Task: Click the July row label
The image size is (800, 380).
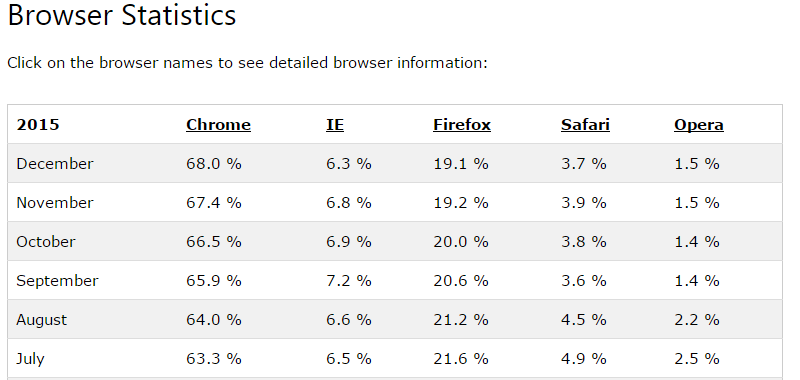Action: (x=31, y=359)
